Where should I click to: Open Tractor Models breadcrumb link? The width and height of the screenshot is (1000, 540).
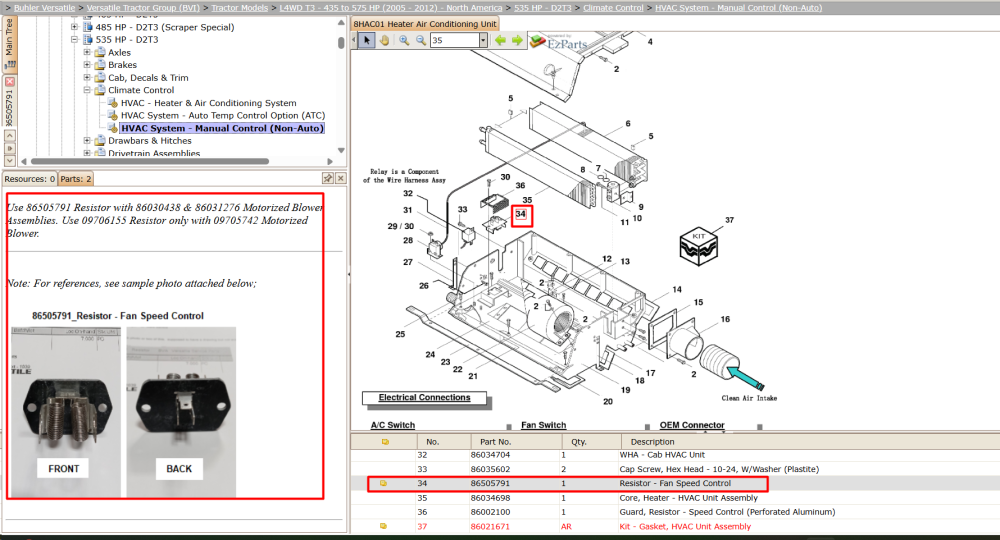[x=240, y=8]
